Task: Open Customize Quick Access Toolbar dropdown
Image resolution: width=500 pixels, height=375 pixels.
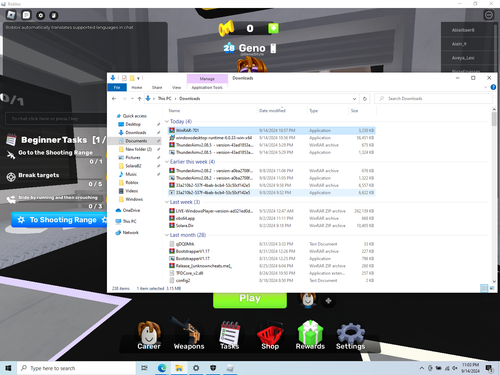Action: click(139, 78)
